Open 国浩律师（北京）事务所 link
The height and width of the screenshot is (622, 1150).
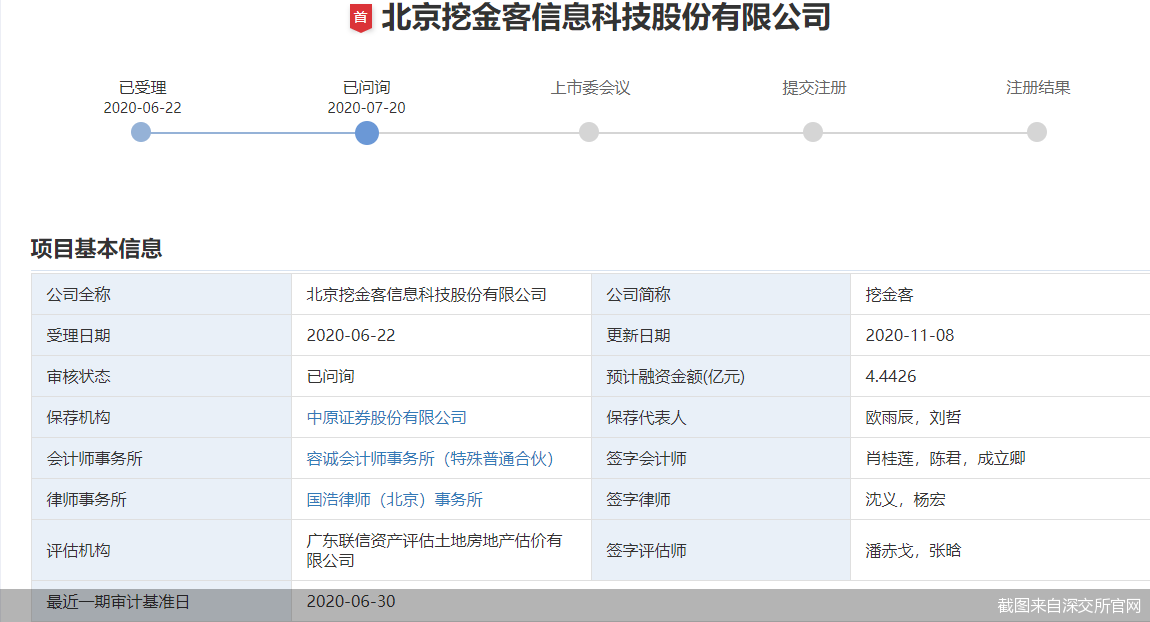(x=395, y=500)
